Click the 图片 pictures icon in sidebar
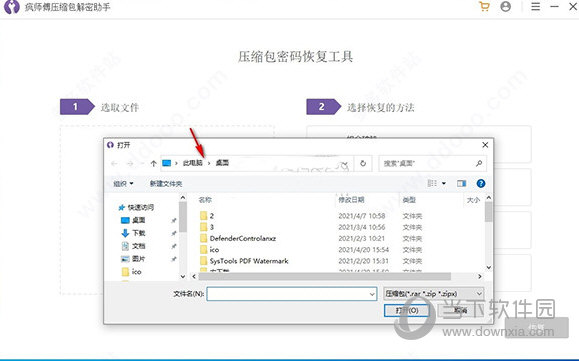The image size is (579, 361). [x=125, y=259]
